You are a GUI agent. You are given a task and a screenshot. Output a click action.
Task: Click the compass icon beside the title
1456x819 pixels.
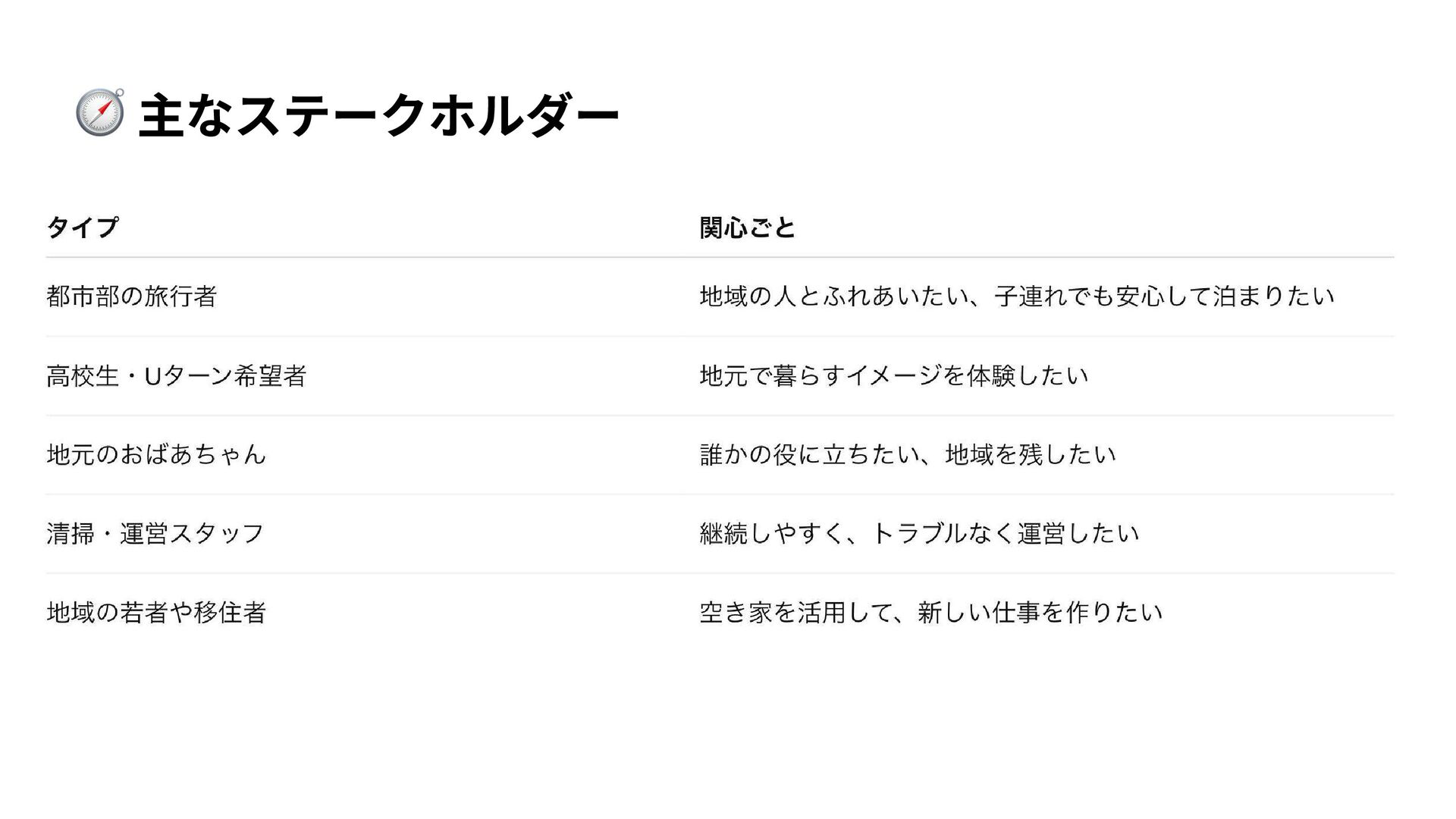click(x=99, y=113)
